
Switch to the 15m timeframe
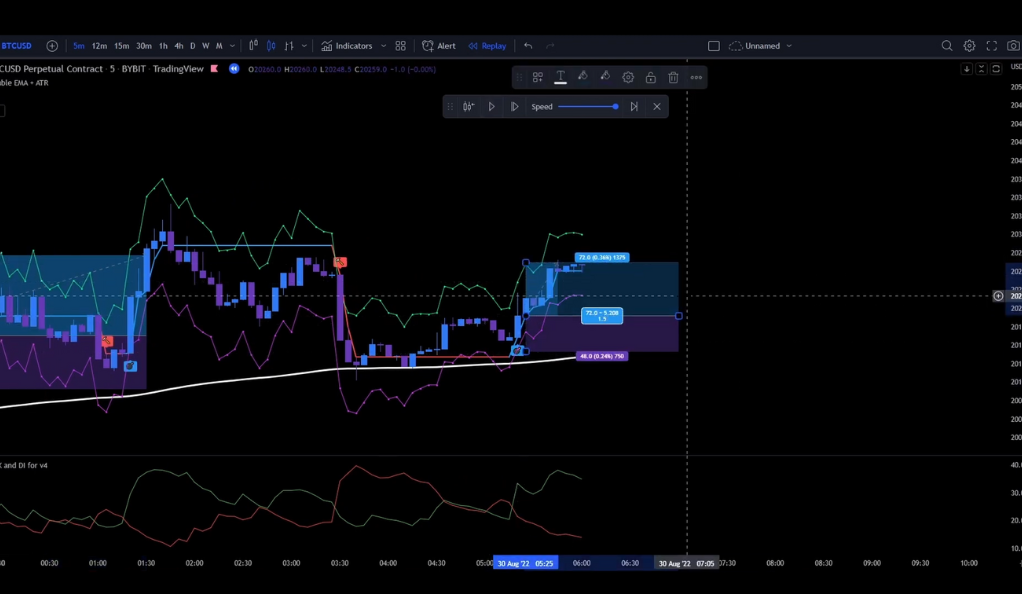coord(121,46)
